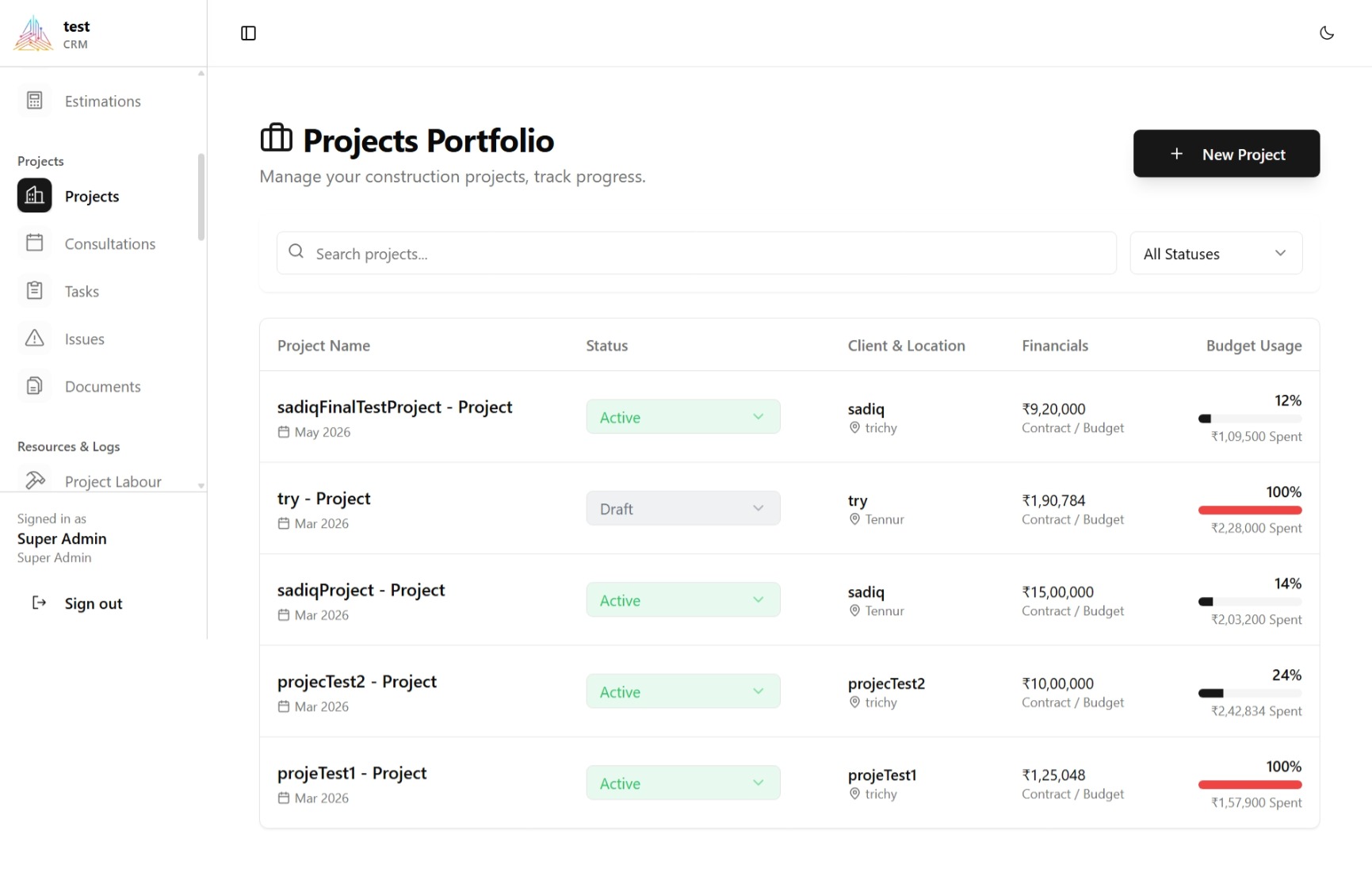Switch to dark mode moon icon

tap(1326, 33)
